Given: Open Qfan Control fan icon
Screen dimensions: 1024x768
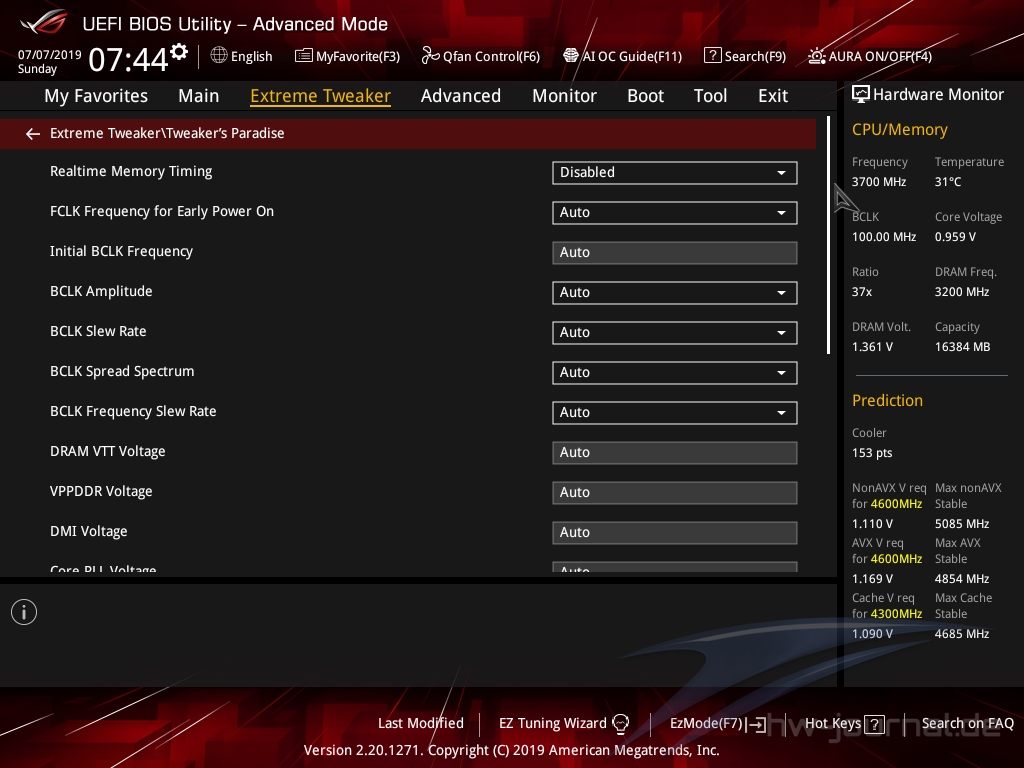Looking at the screenshot, I should pyautogui.click(x=430, y=56).
